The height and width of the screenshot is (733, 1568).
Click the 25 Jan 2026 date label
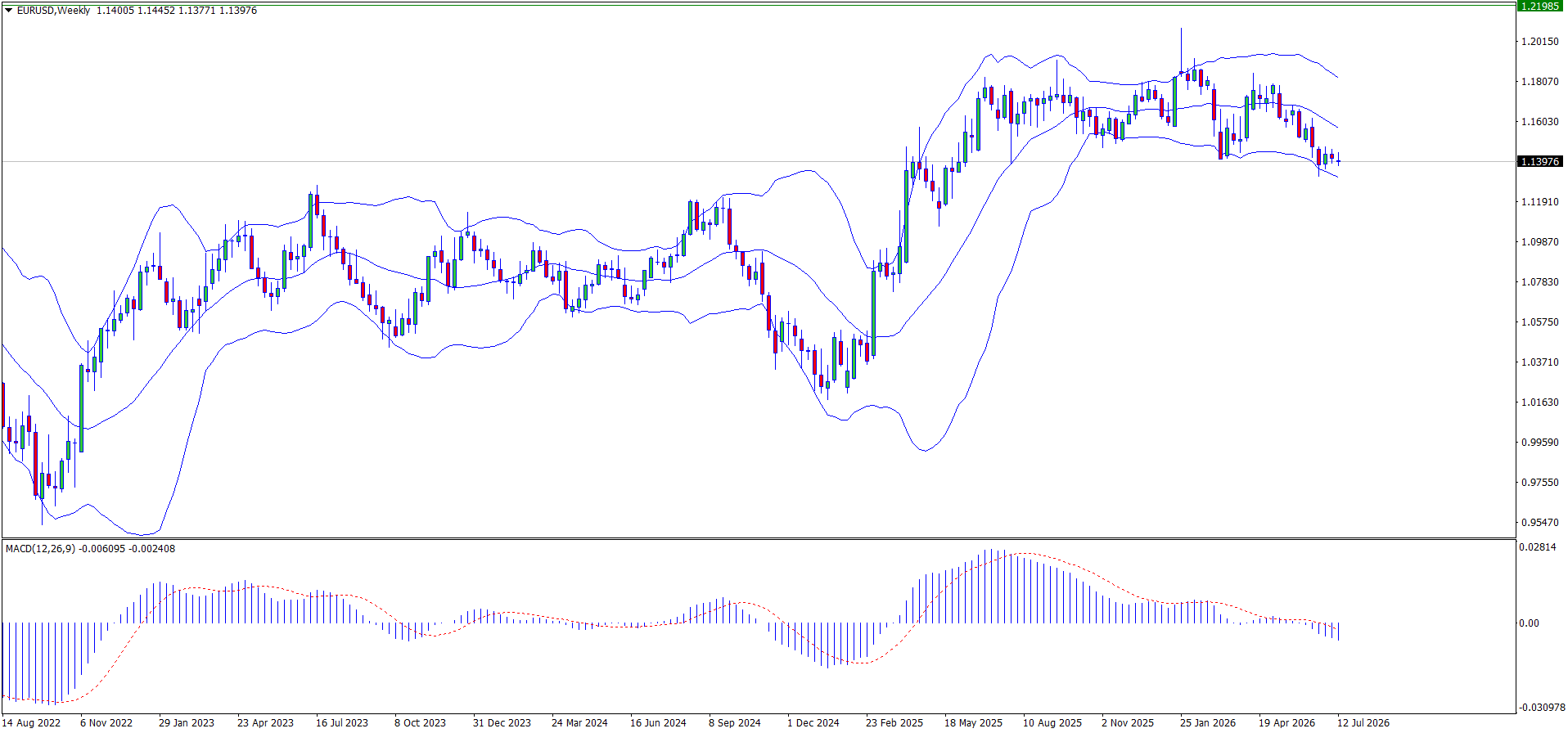pyautogui.click(x=1208, y=723)
